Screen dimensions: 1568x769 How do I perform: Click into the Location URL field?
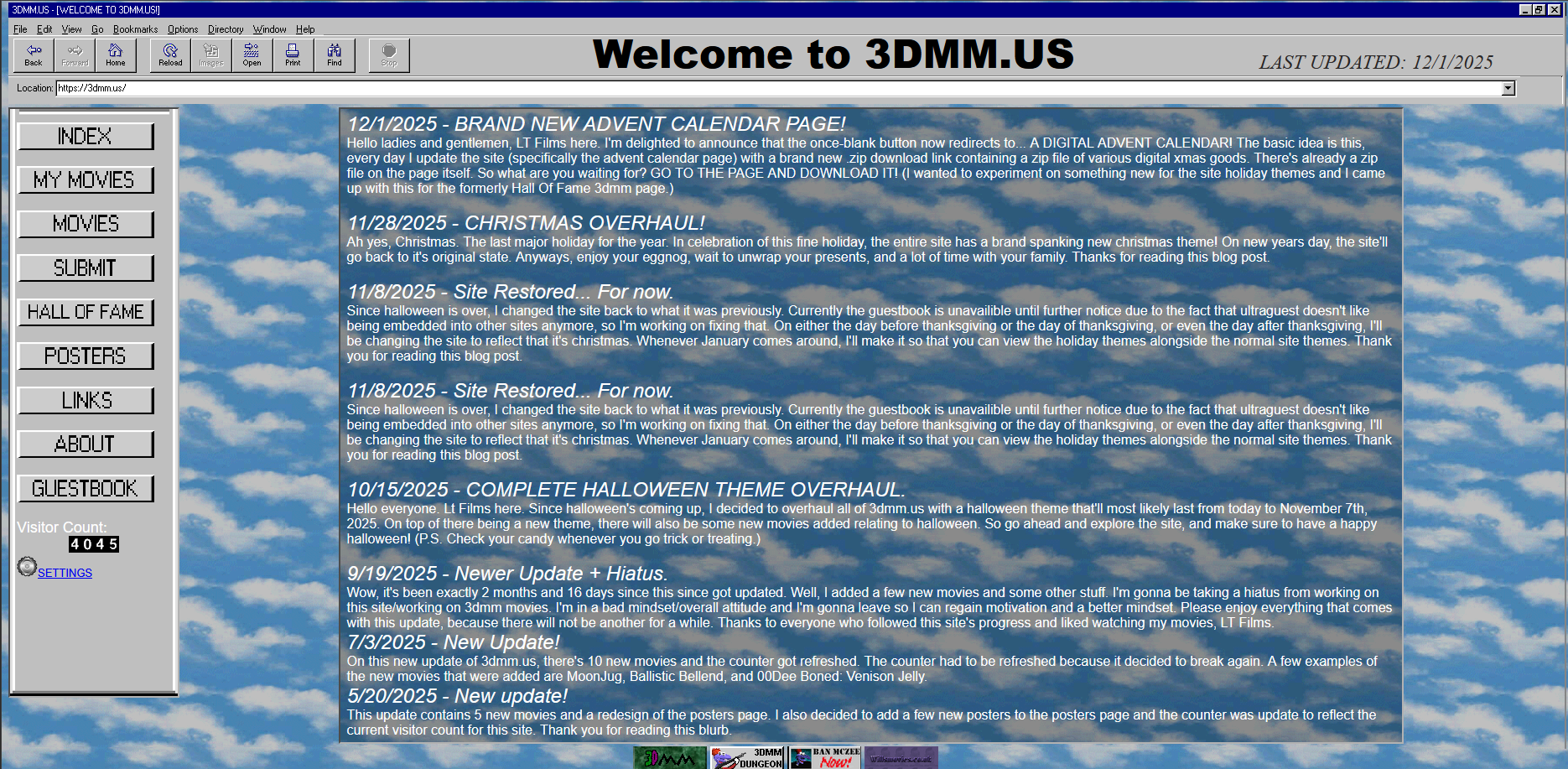[x=755, y=88]
